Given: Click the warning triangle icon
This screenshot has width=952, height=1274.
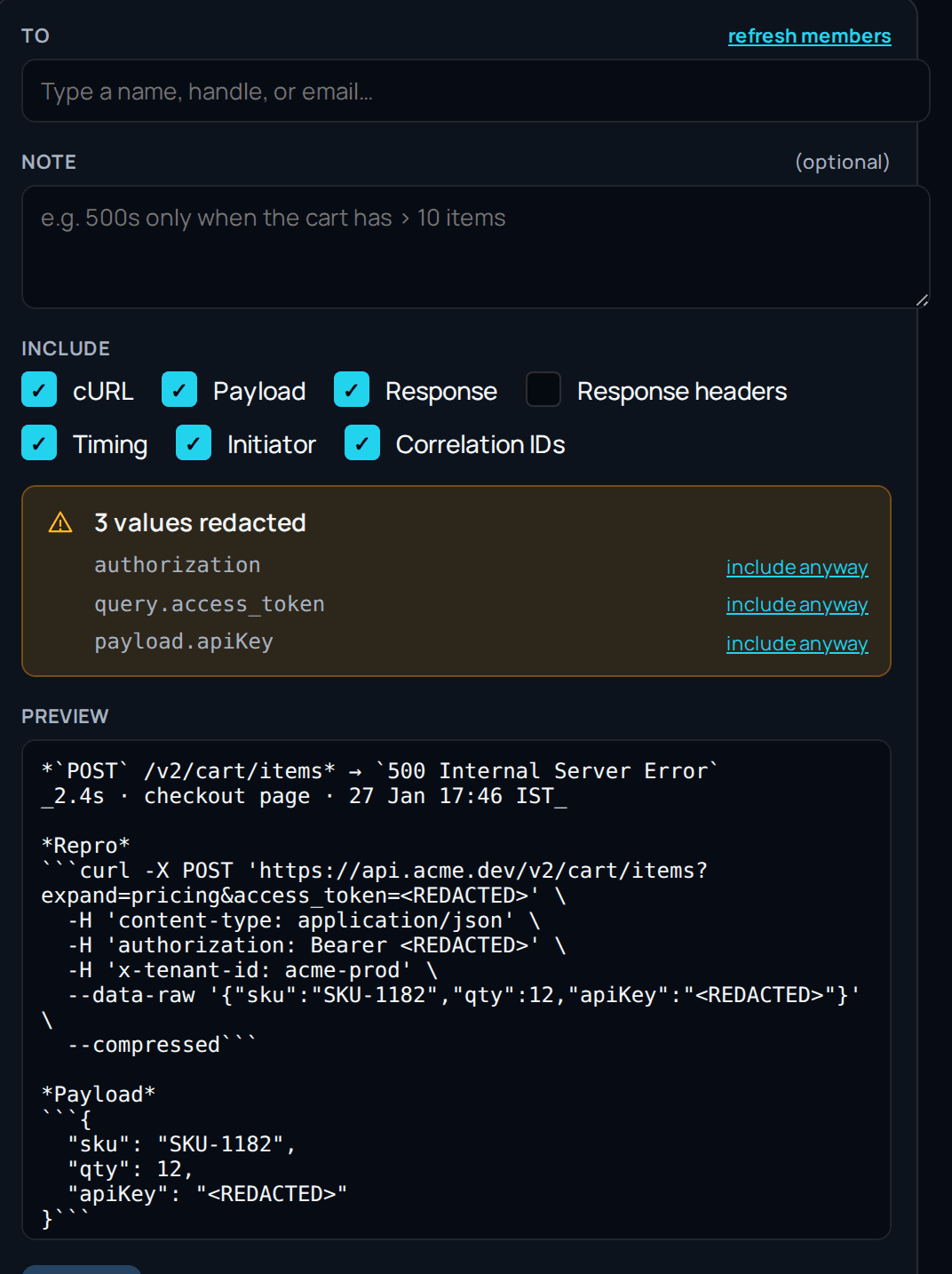Looking at the screenshot, I should click(x=60, y=522).
